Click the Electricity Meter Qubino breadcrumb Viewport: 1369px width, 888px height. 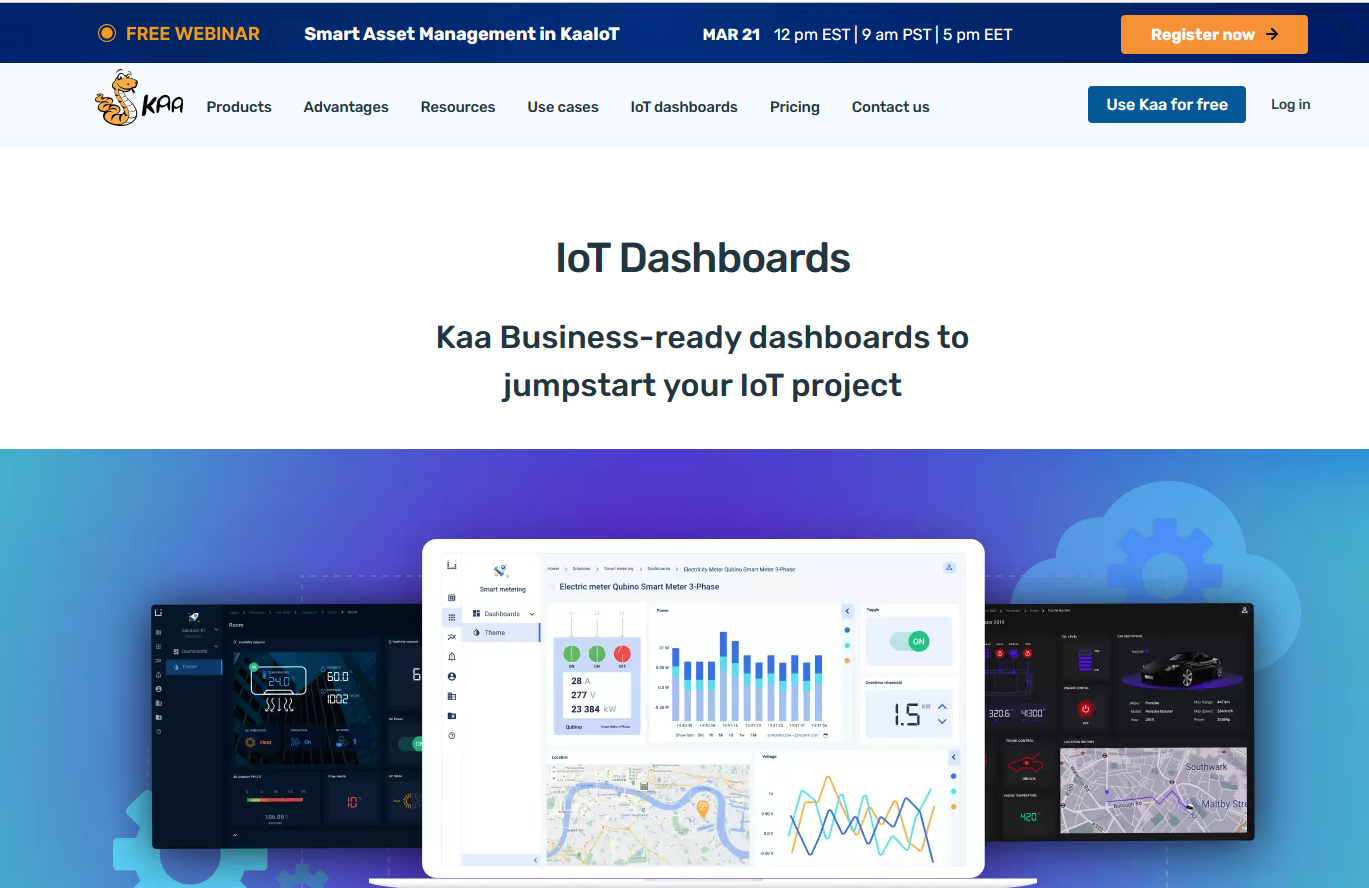pos(739,569)
